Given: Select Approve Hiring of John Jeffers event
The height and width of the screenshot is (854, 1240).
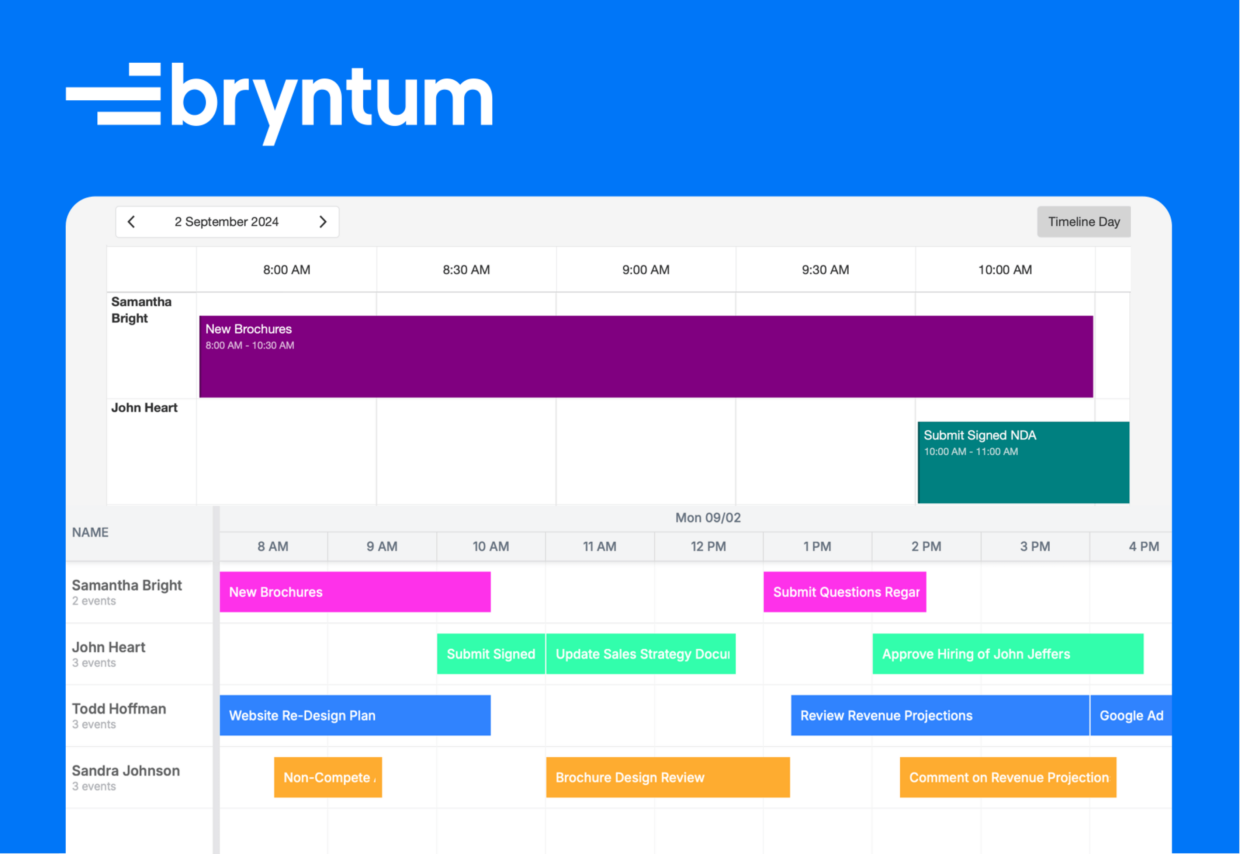Looking at the screenshot, I should [1008, 654].
